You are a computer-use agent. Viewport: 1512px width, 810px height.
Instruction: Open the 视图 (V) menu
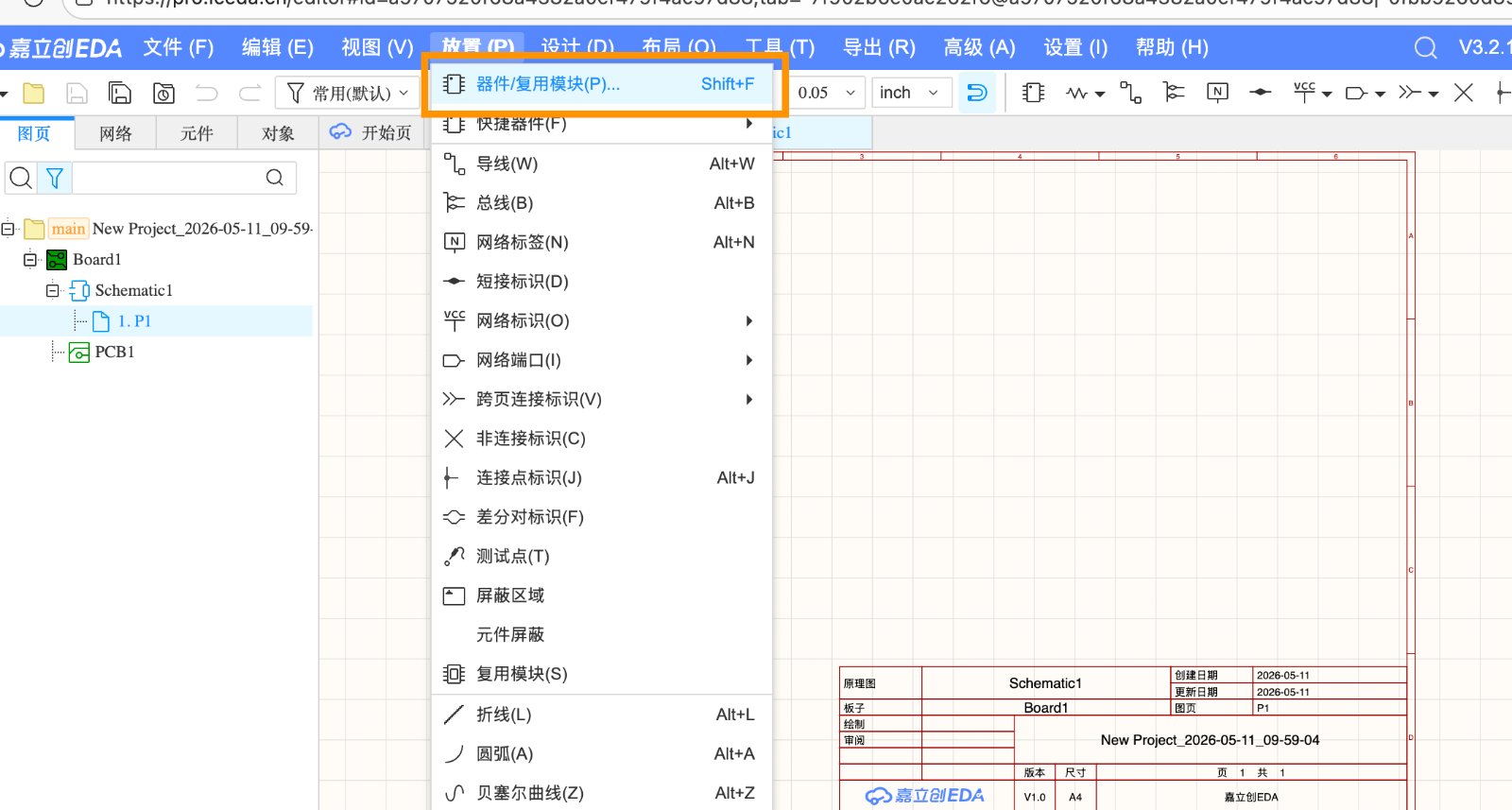[x=377, y=47]
